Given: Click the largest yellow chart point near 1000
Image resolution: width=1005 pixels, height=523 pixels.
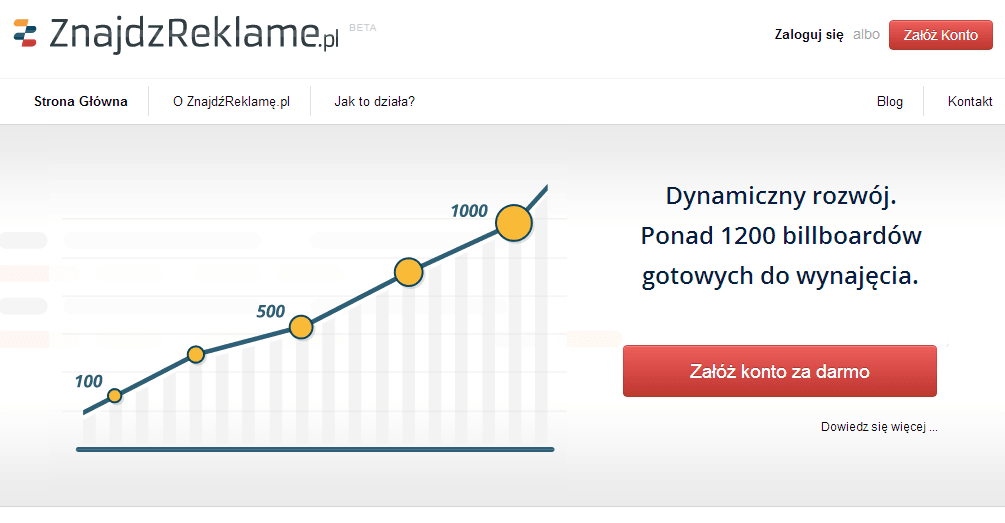Looking at the screenshot, I should click(x=514, y=223).
